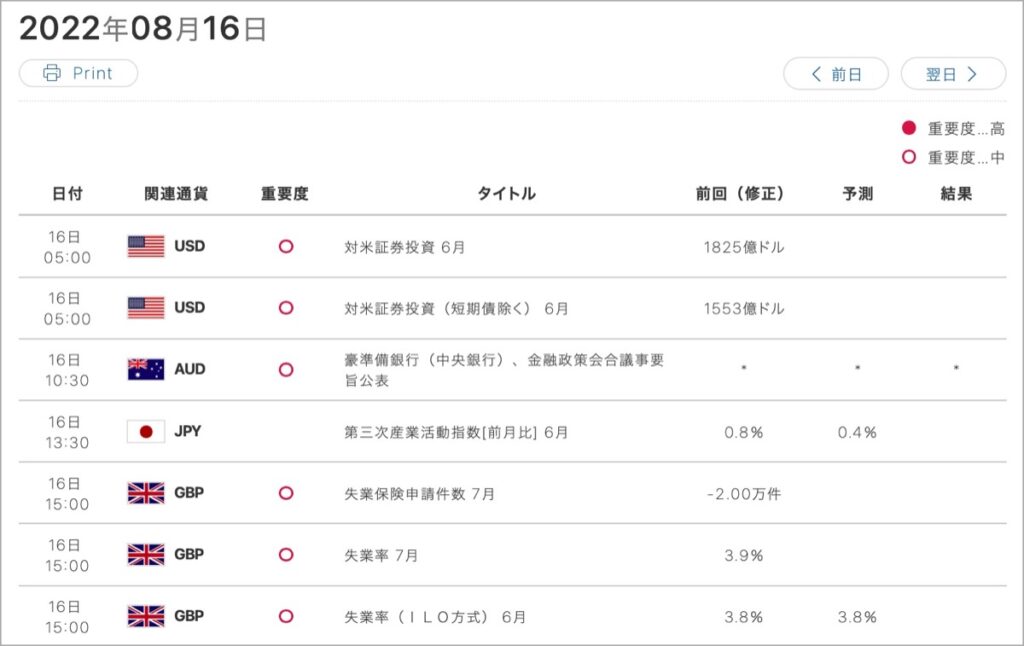Select 対米証券投資（短期債除く） 6月 title
The width and height of the screenshot is (1024, 646).
pyautogui.click(x=456, y=309)
